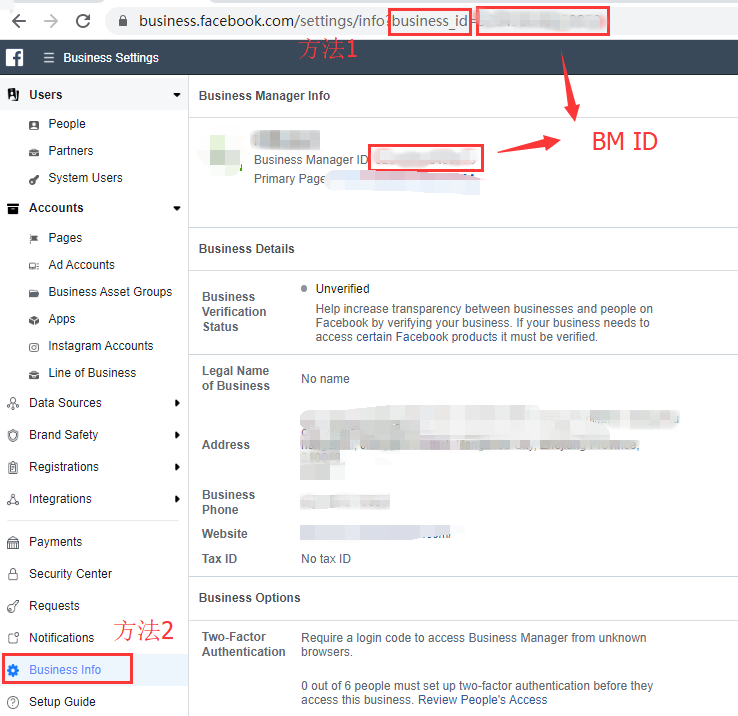The image size is (738, 716).
Task: Collapse the Users section arrow
Action: click(x=176, y=95)
